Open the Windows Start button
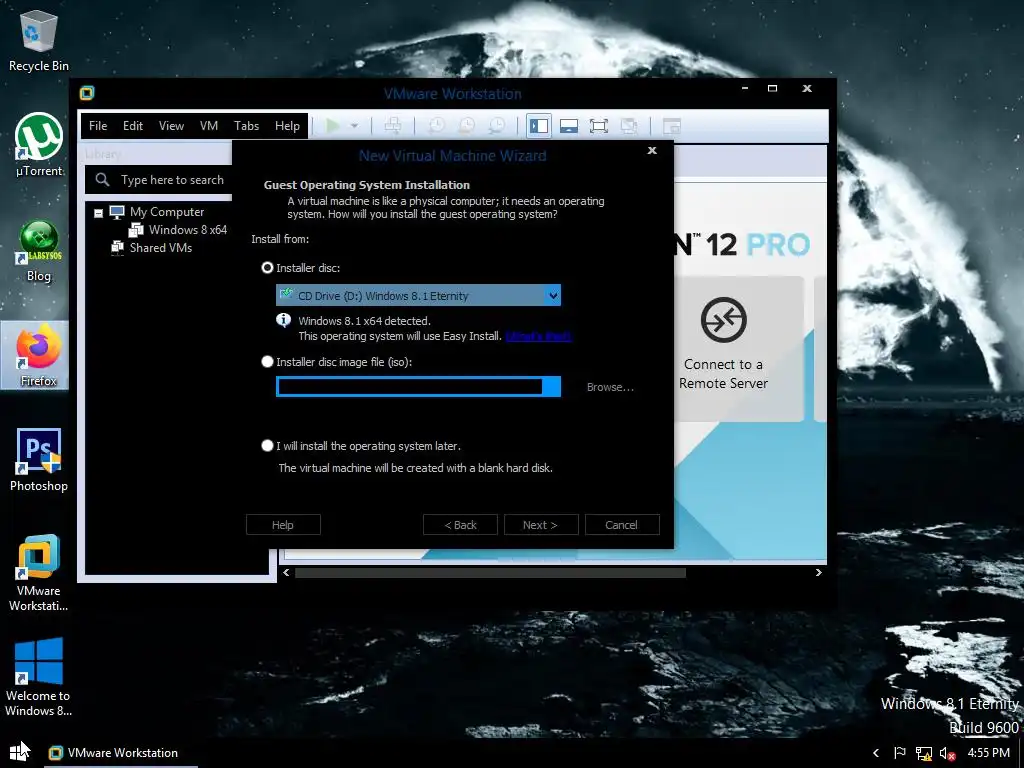The height and width of the screenshot is (768, 1024). (x=20, y=752)
